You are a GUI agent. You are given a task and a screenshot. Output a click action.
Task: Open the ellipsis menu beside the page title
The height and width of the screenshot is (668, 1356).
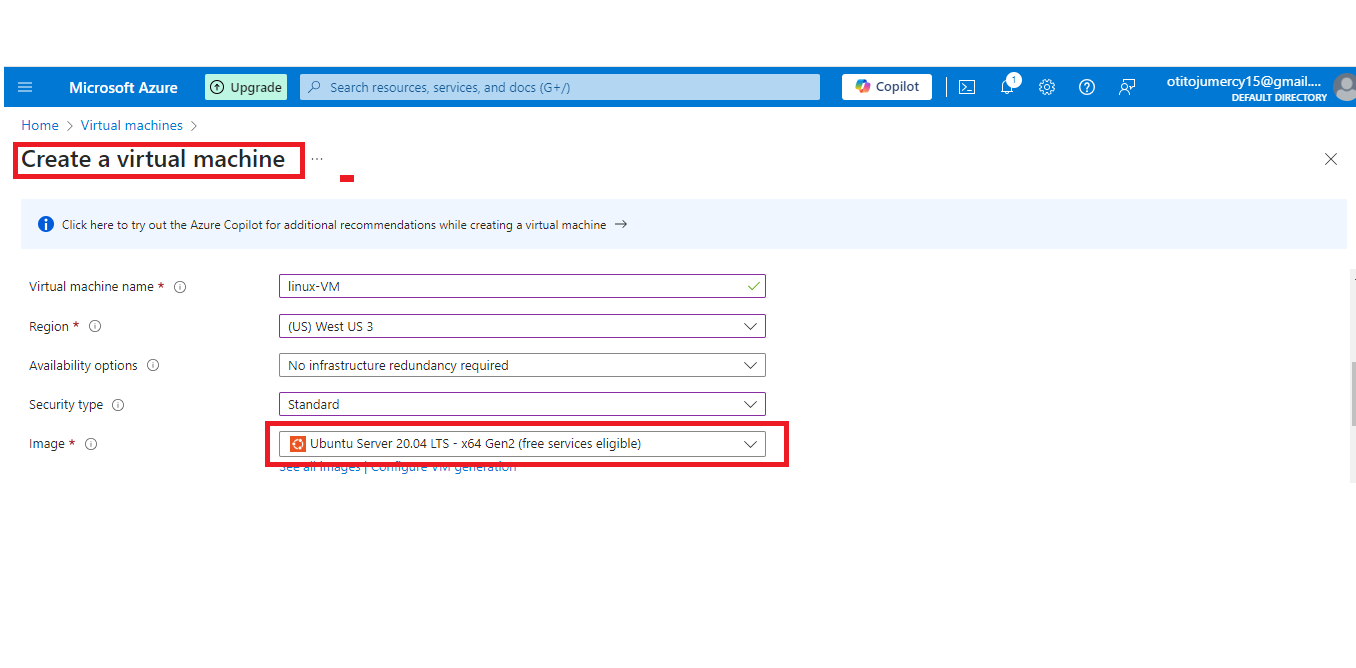[317, 159]
